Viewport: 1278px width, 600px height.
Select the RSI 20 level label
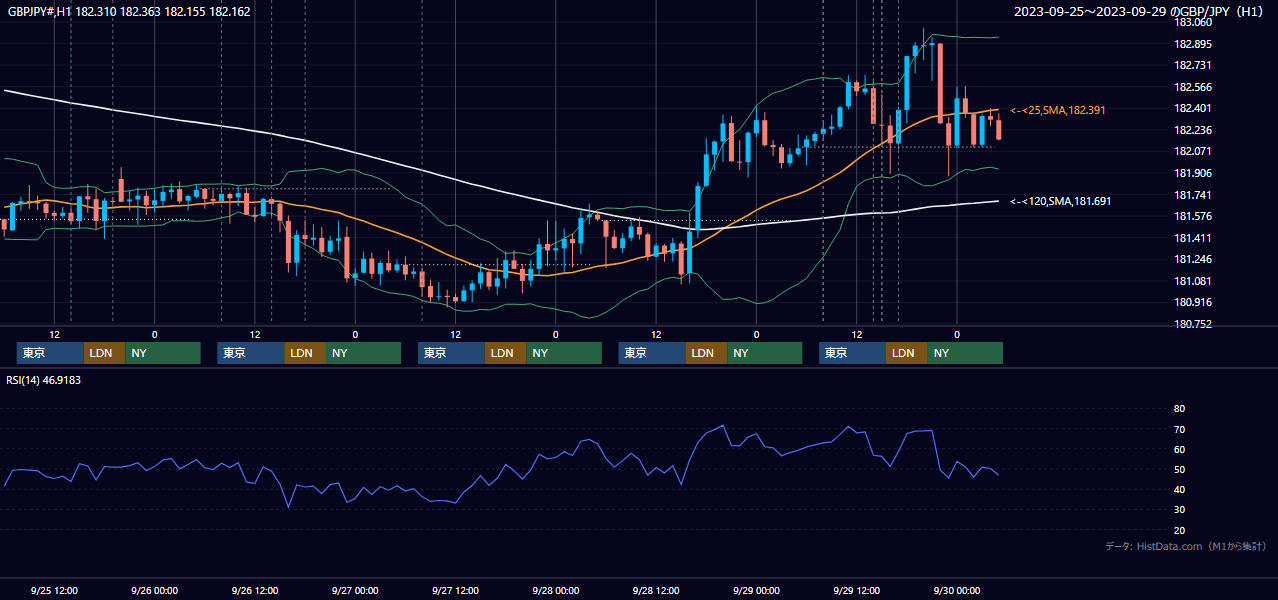[x=1179, y=530]
